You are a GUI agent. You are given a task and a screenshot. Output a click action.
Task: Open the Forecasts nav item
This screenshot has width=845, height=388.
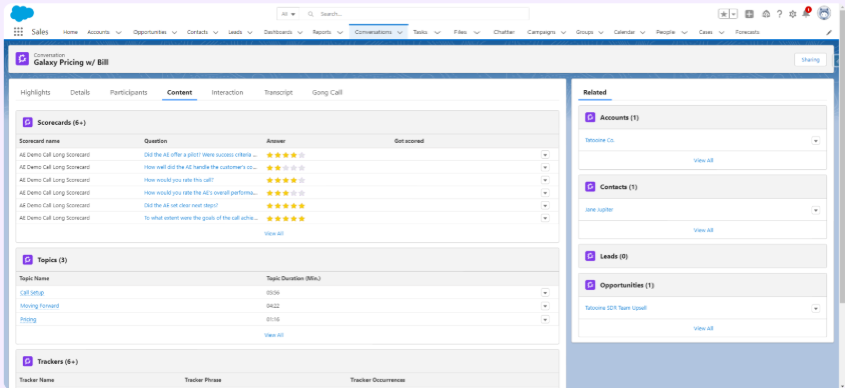point(747,32)
